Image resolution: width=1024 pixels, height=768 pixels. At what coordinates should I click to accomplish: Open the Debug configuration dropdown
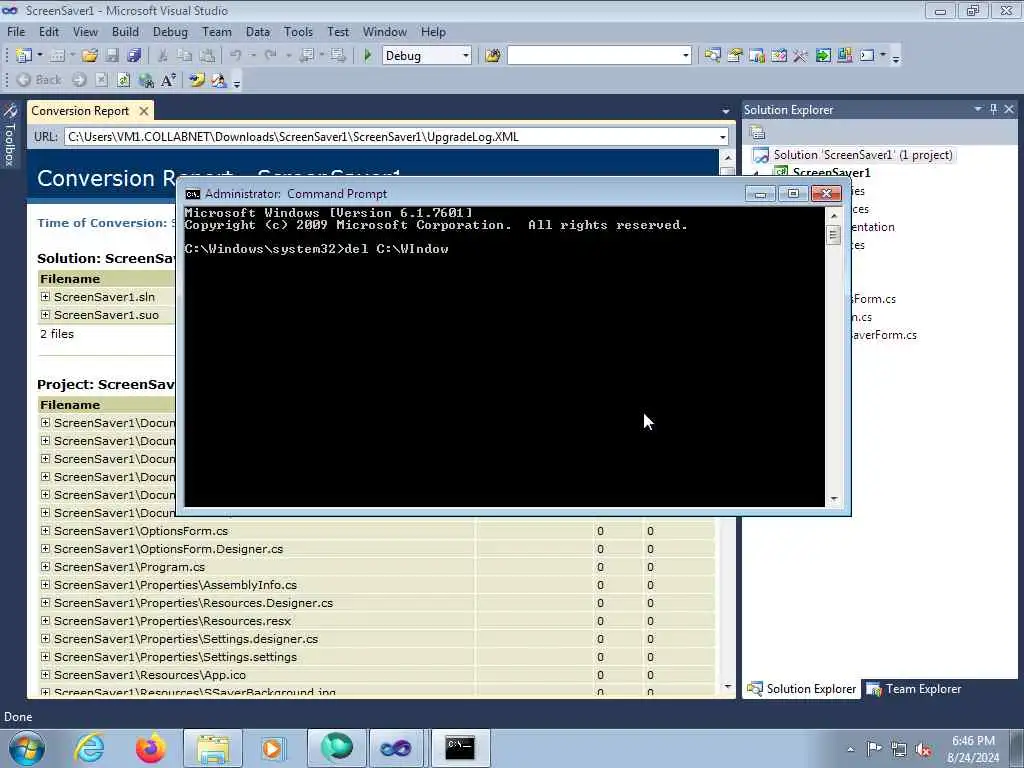(x=466, y=56)
